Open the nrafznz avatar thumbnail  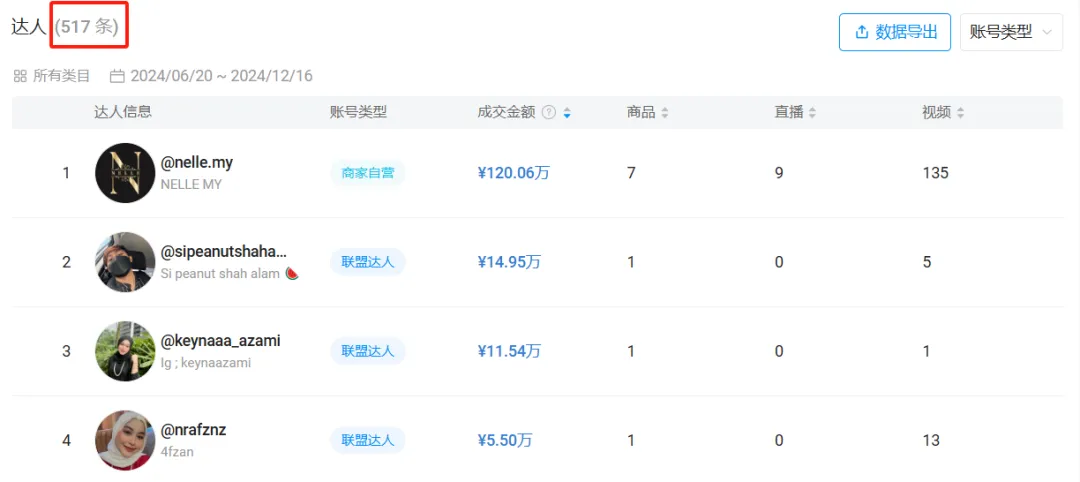125,441
